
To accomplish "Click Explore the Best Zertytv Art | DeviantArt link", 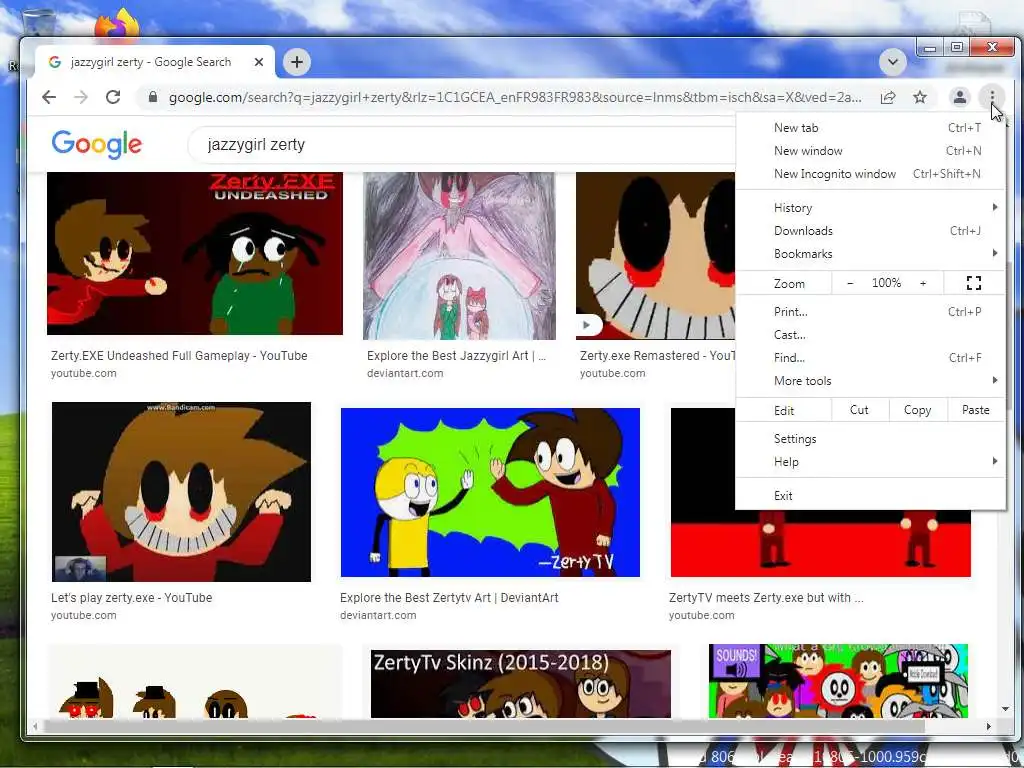I will 449,598.
